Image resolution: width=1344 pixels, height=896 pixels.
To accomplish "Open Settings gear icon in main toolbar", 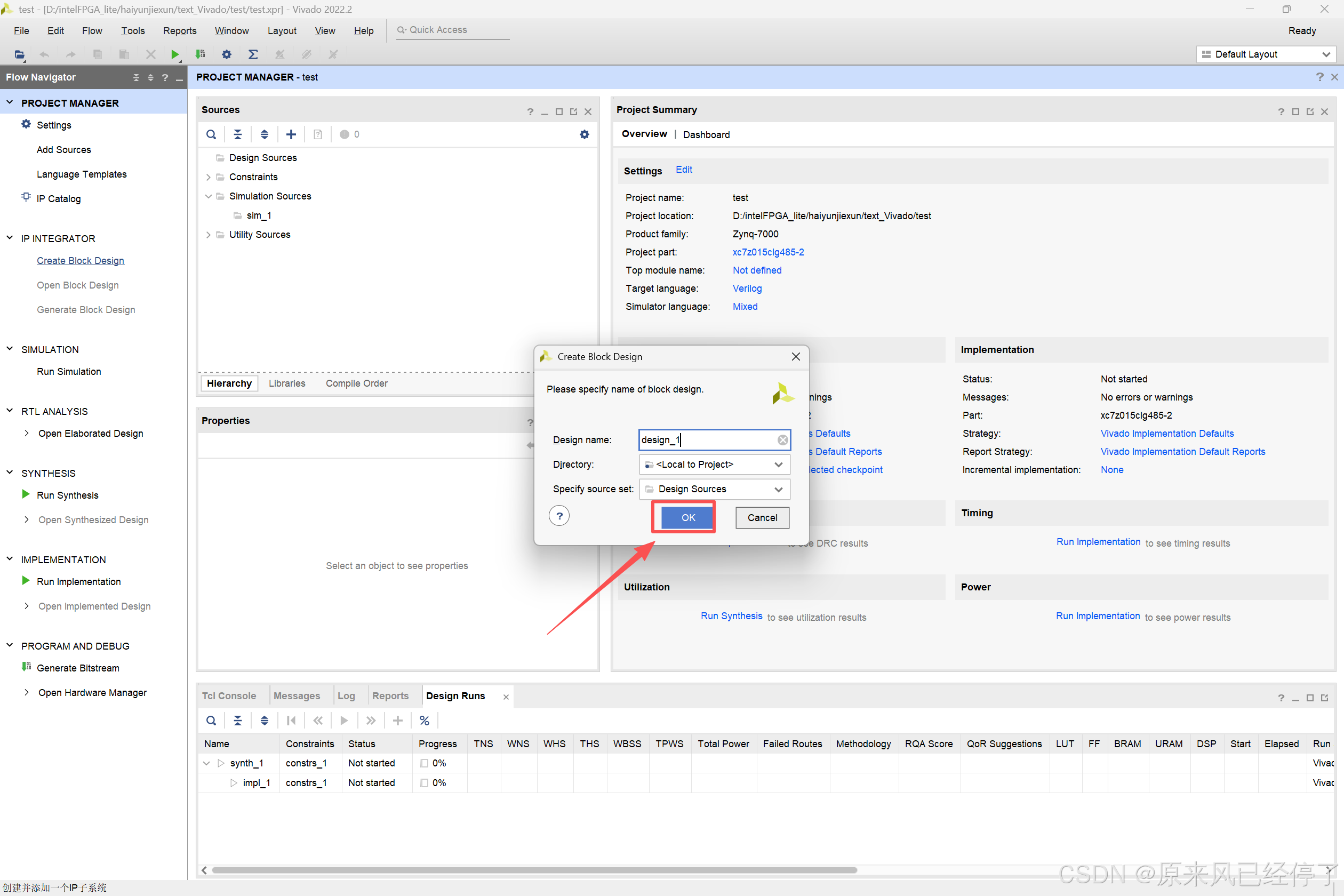I will pos(226,54).
